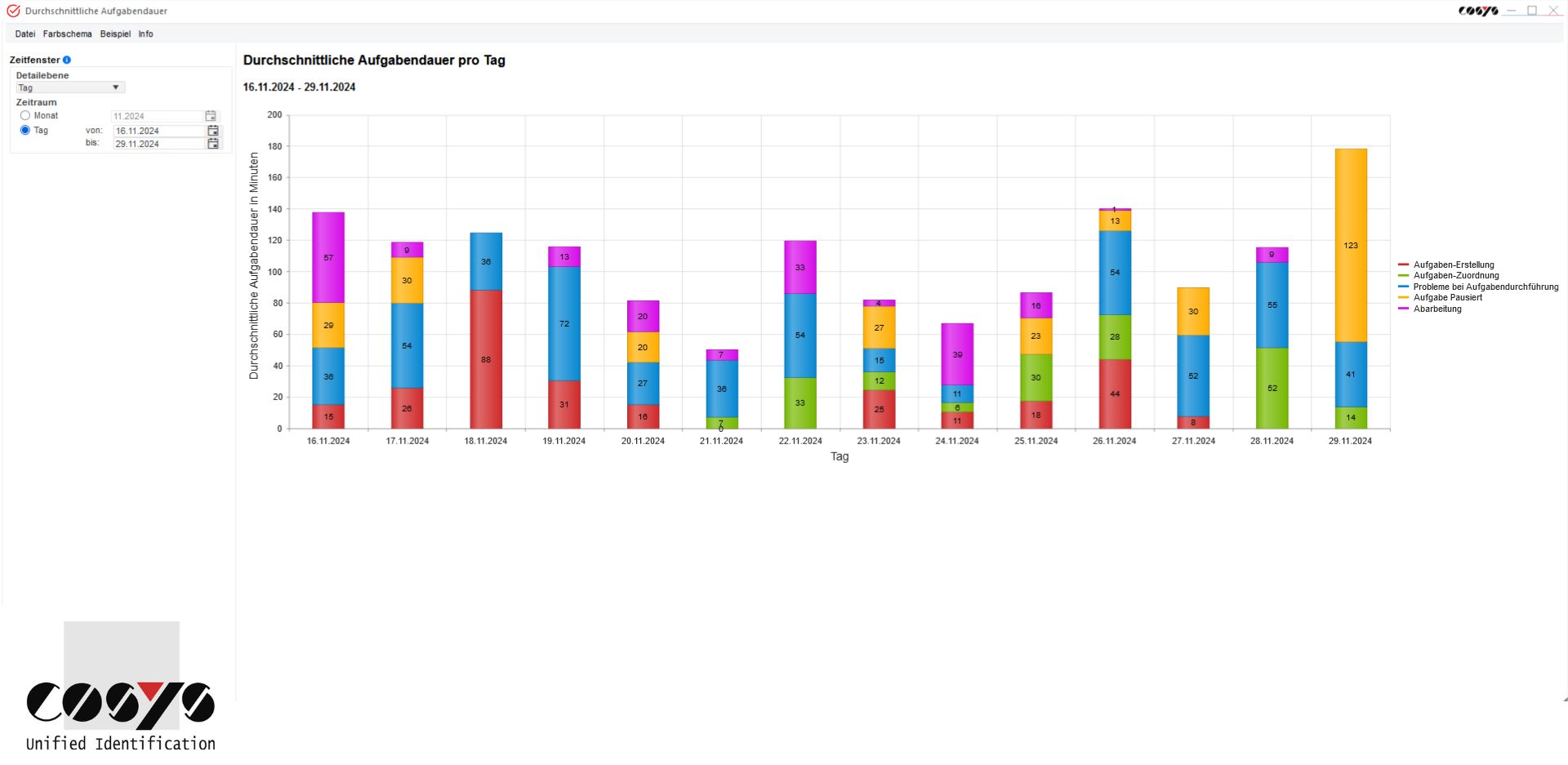Click the magenta 39 segment on 24.11.2024
1568x765 pixels.
957,354
